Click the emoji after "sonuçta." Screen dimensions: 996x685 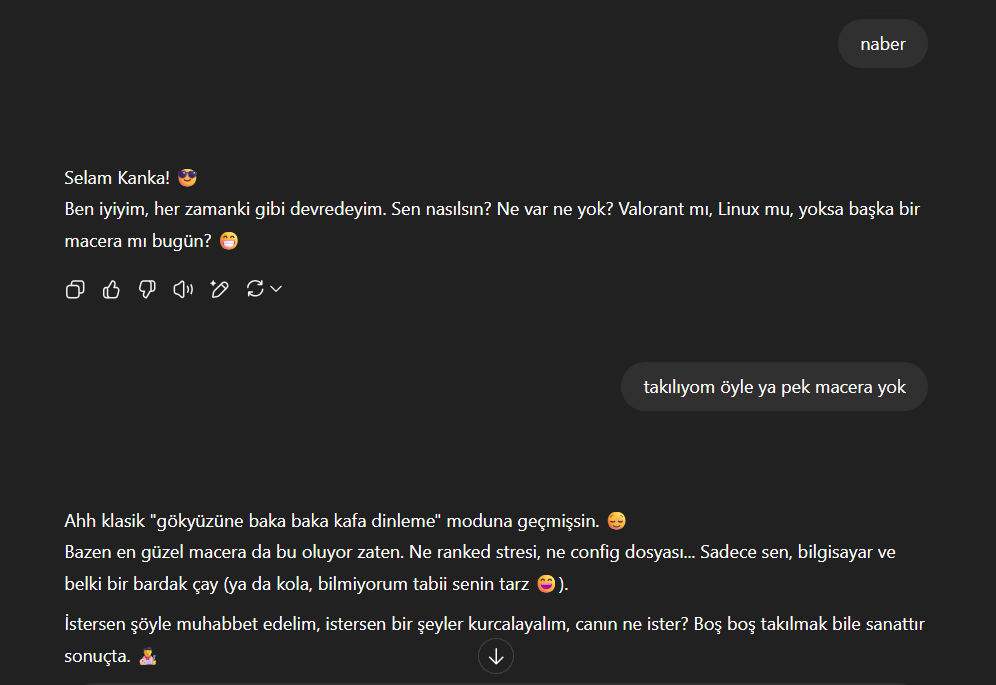click(x=147, y=656)
